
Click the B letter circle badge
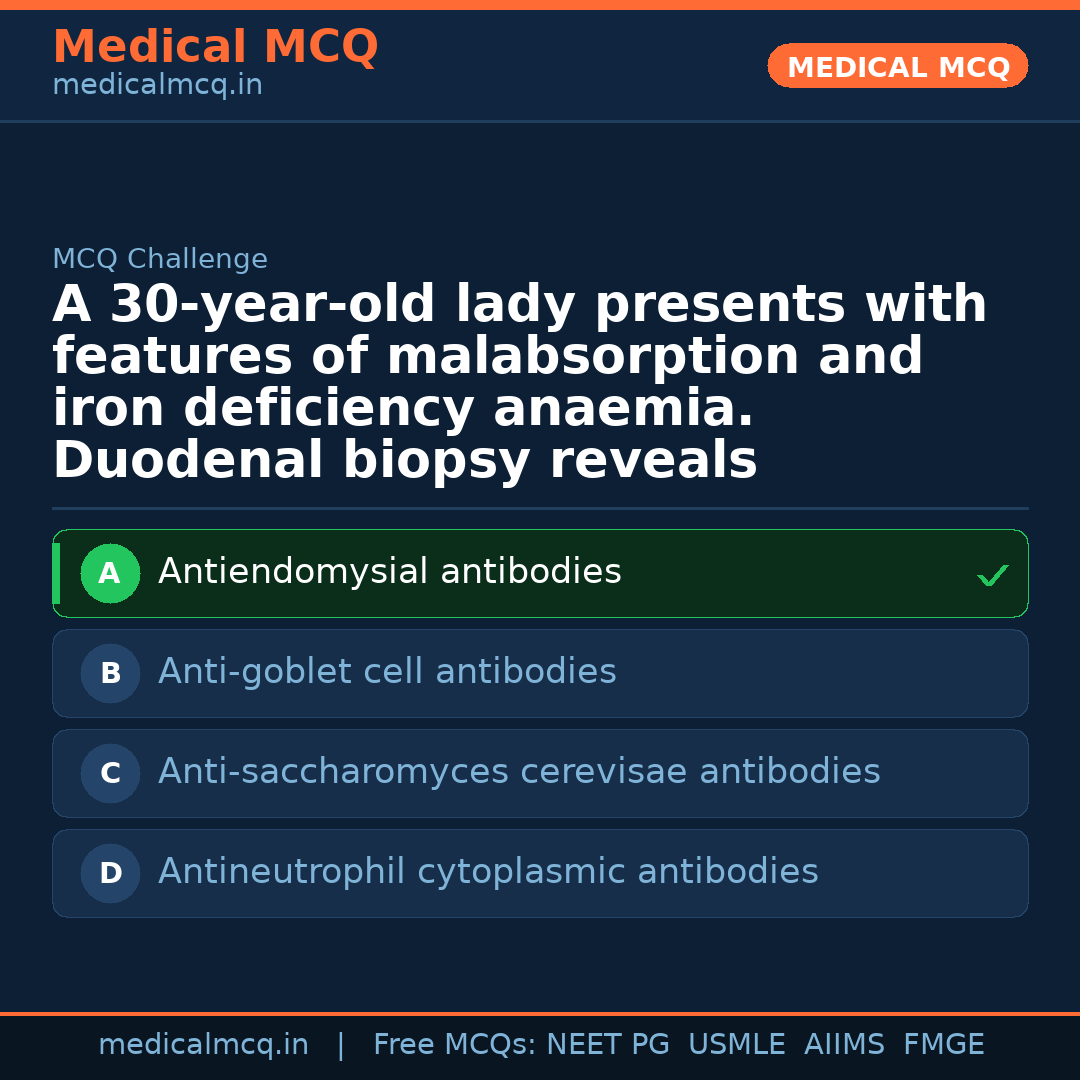point(110,674)
